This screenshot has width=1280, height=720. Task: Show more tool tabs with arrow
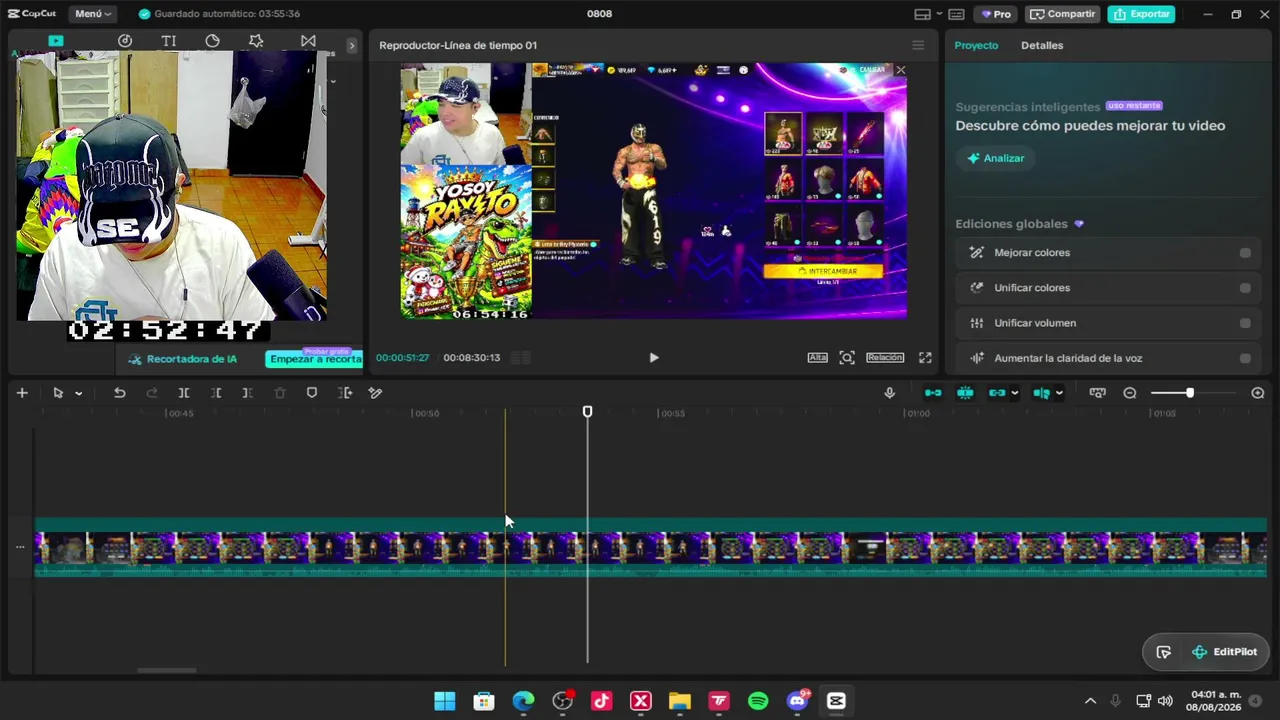(351, 45)
